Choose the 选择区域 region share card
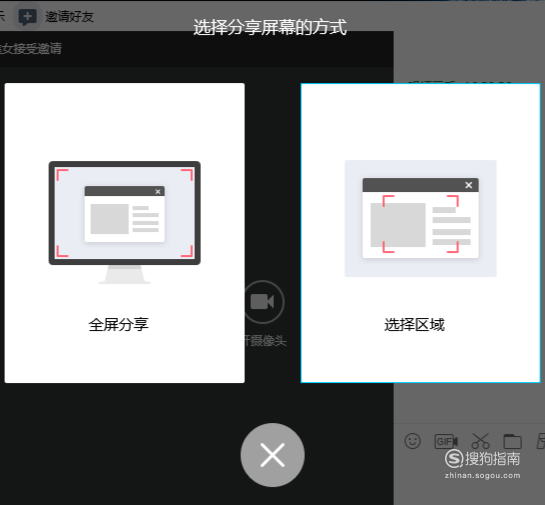Screen dimensions: 545x505 421,233
